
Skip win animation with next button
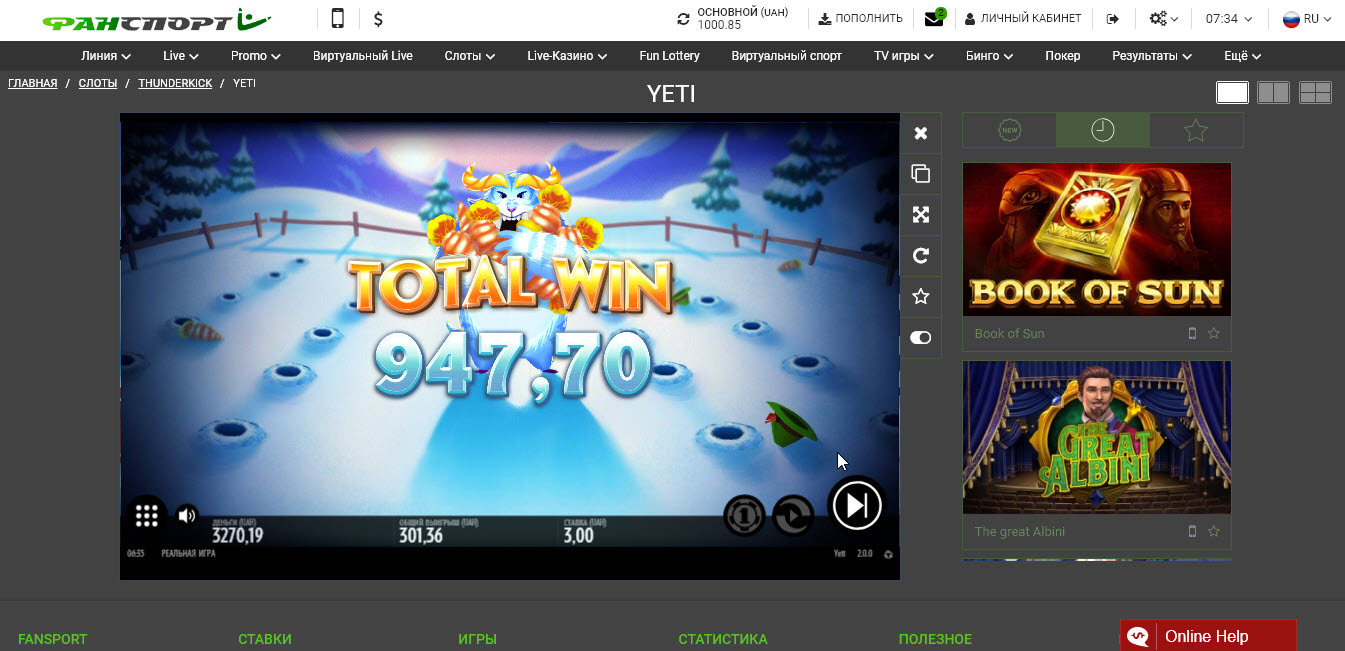857,505
